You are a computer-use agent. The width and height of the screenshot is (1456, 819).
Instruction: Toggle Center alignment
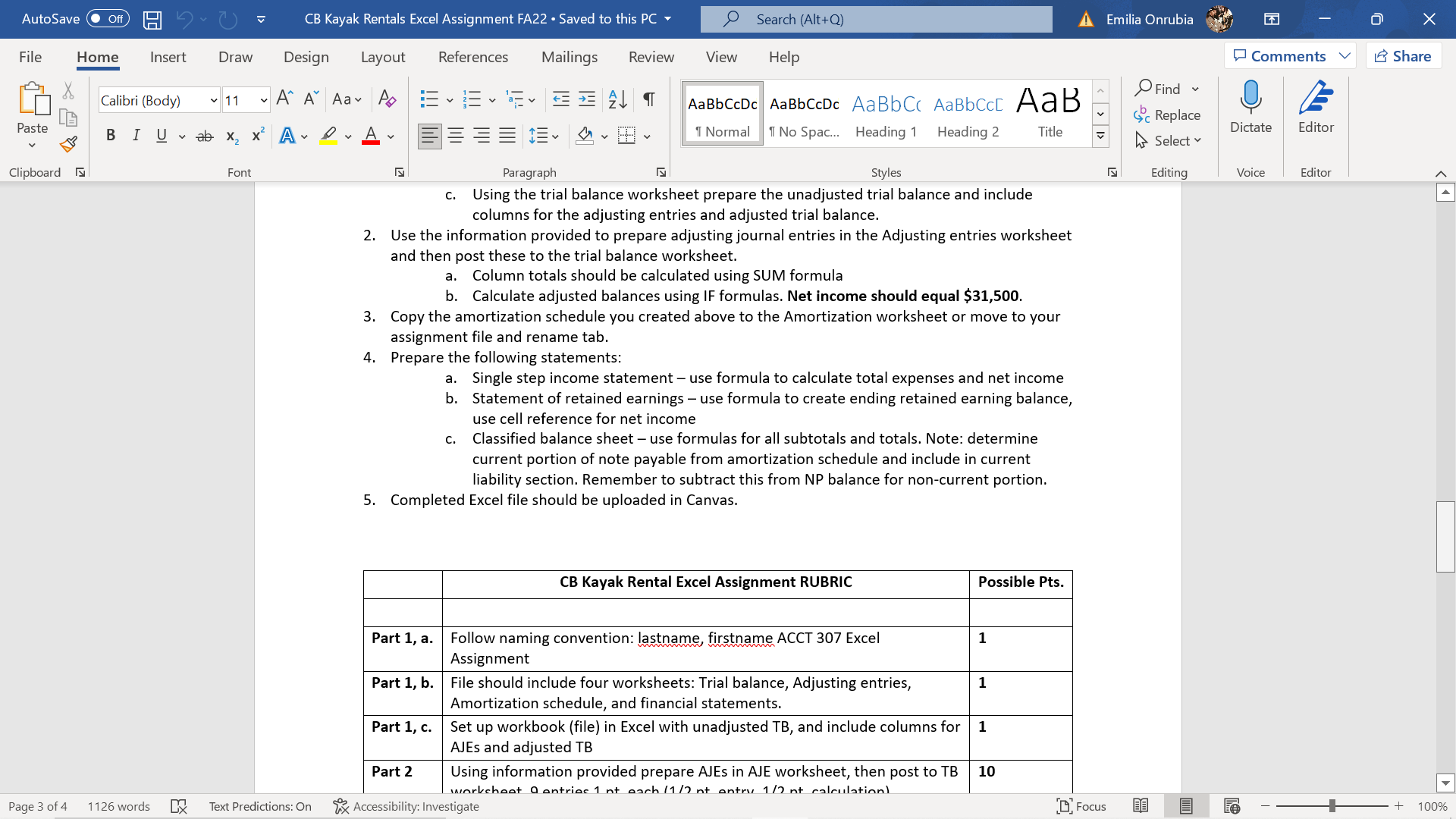(x=456, y=136)
